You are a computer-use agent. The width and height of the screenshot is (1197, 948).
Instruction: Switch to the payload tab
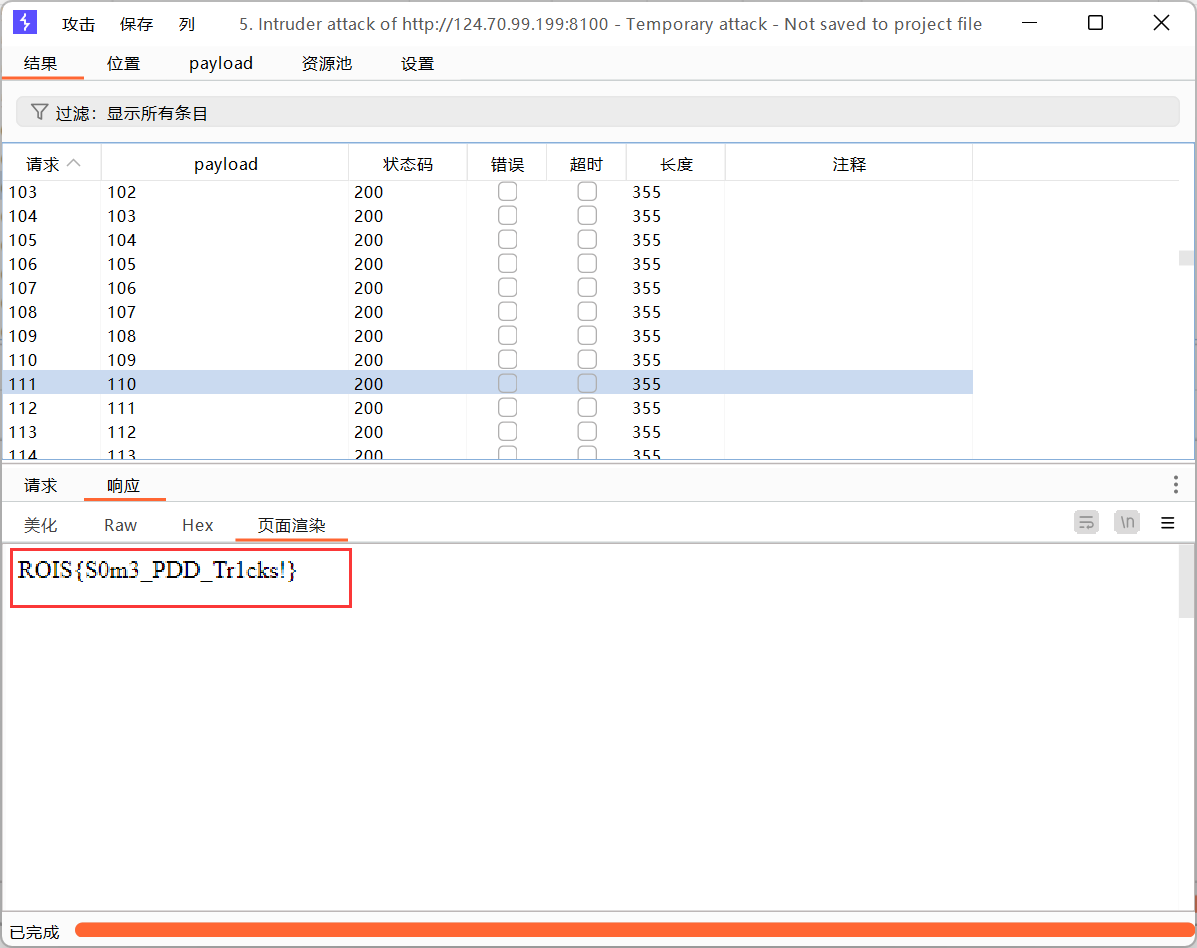tap(221, 63)
